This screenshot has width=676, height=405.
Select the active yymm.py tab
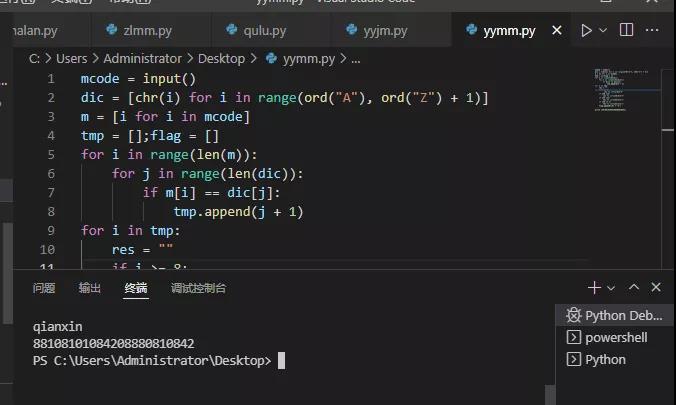[509, 31]
